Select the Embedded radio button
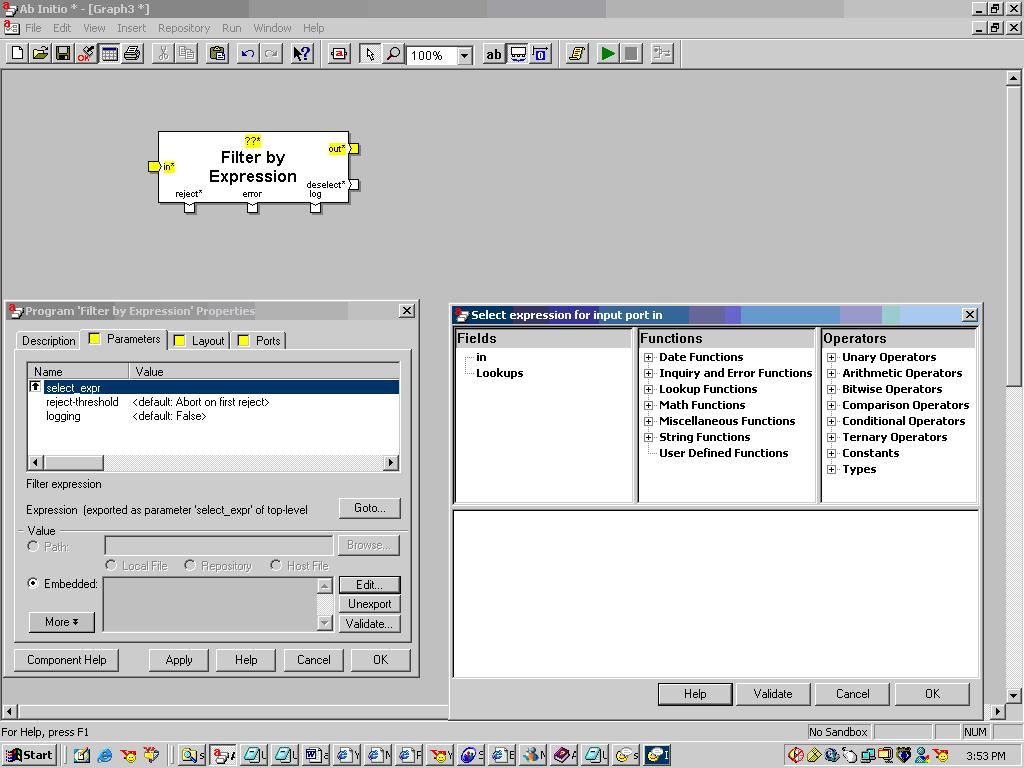Image resolution: width=1024 pixels, height=768 pixels. pos(33,583)
